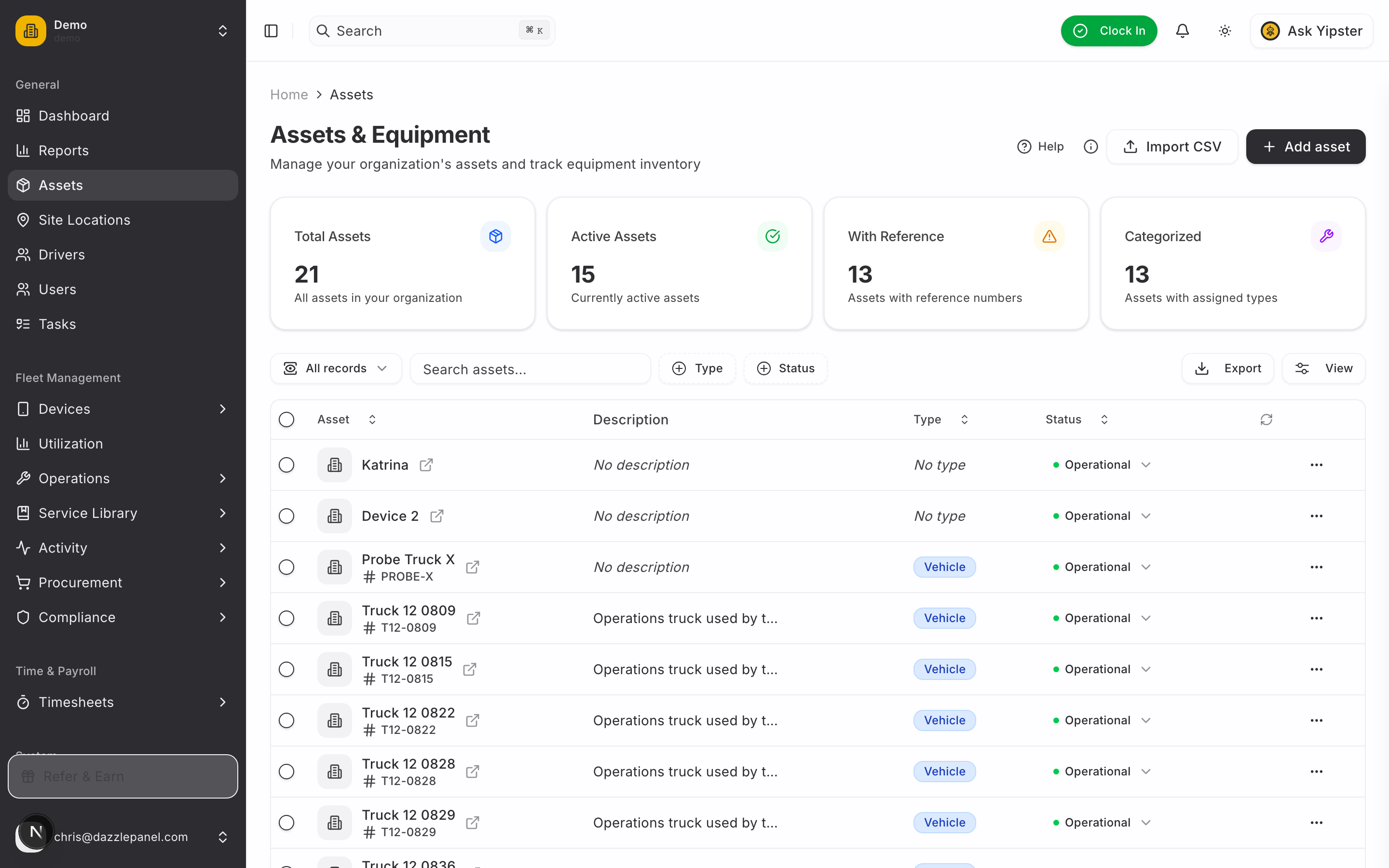Image resolution: width=1389 pixels, height=868 pixels.
Task: Go to Dashboard in the sidebar
Action: point(123,116)
